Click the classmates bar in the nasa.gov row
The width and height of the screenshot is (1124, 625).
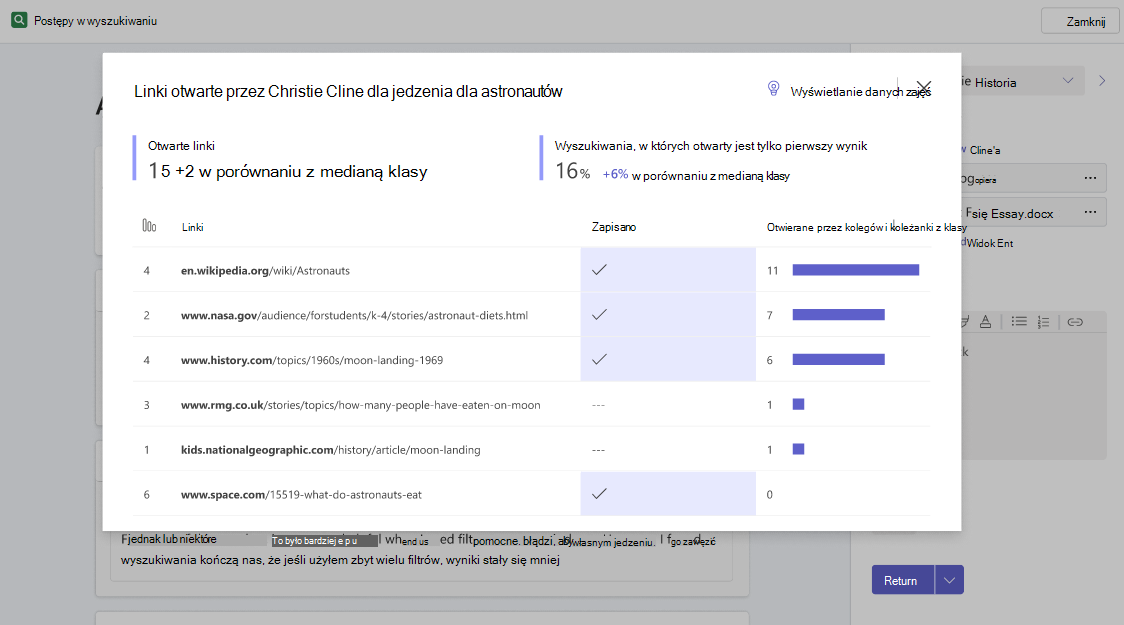point(839,315)
